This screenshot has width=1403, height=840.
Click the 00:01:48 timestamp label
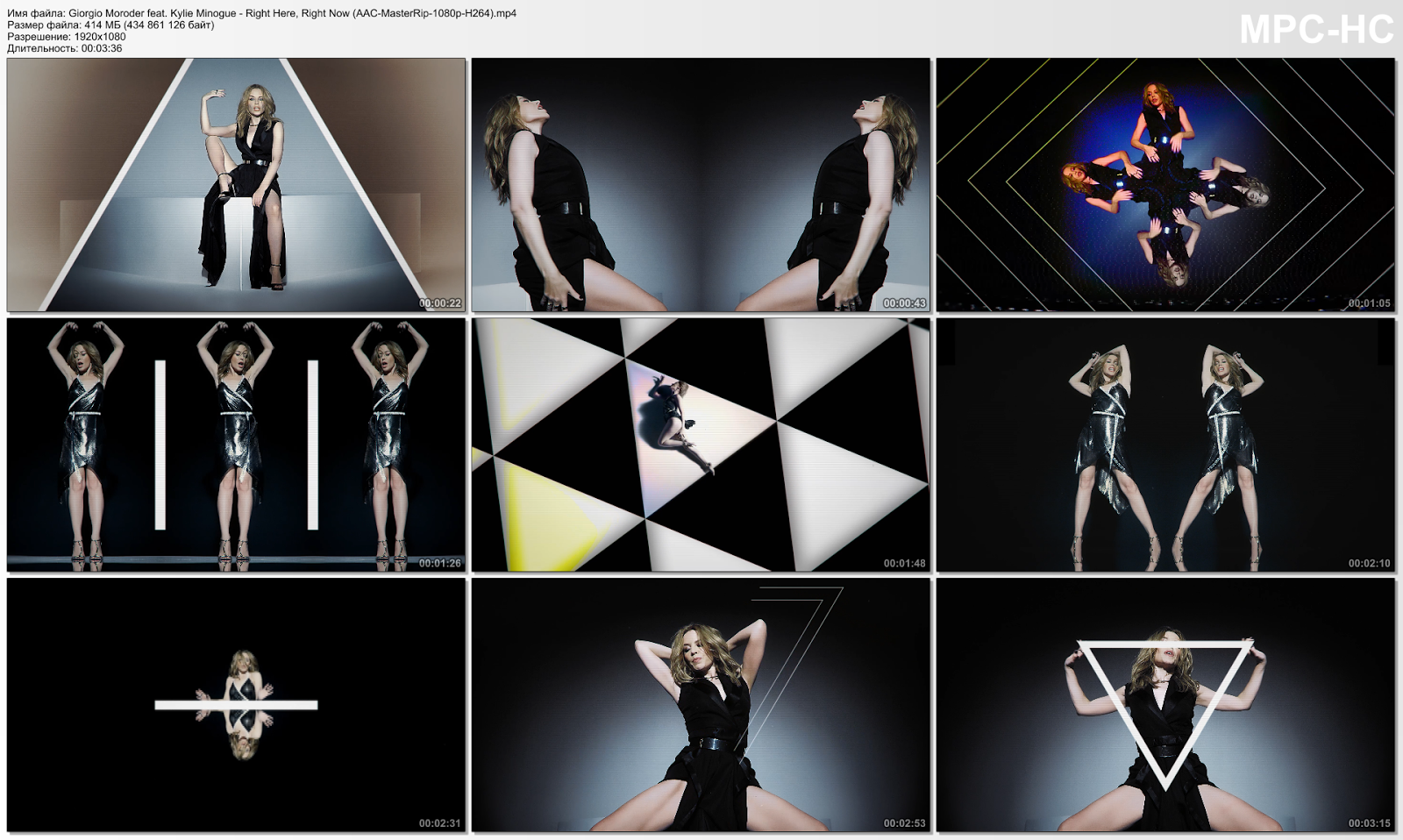coord(905,563)
